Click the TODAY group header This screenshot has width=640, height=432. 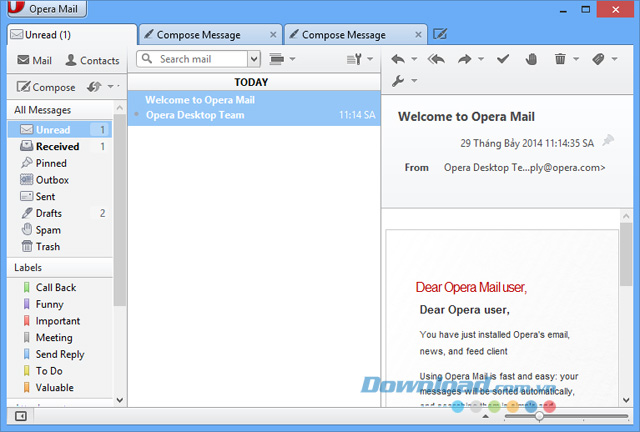tap(254, 82)
